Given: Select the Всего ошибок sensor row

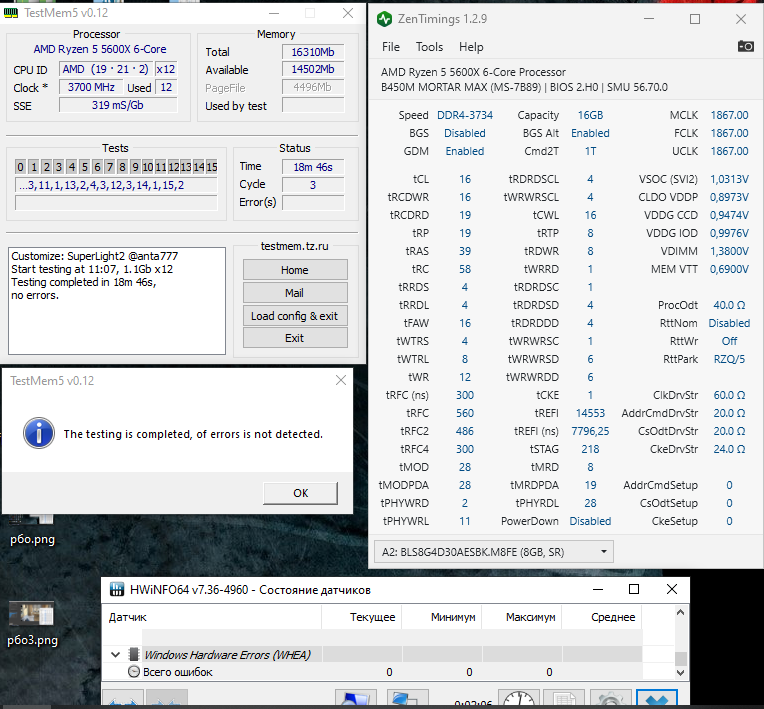Looking at the screenshot, I should click(373, 672).
